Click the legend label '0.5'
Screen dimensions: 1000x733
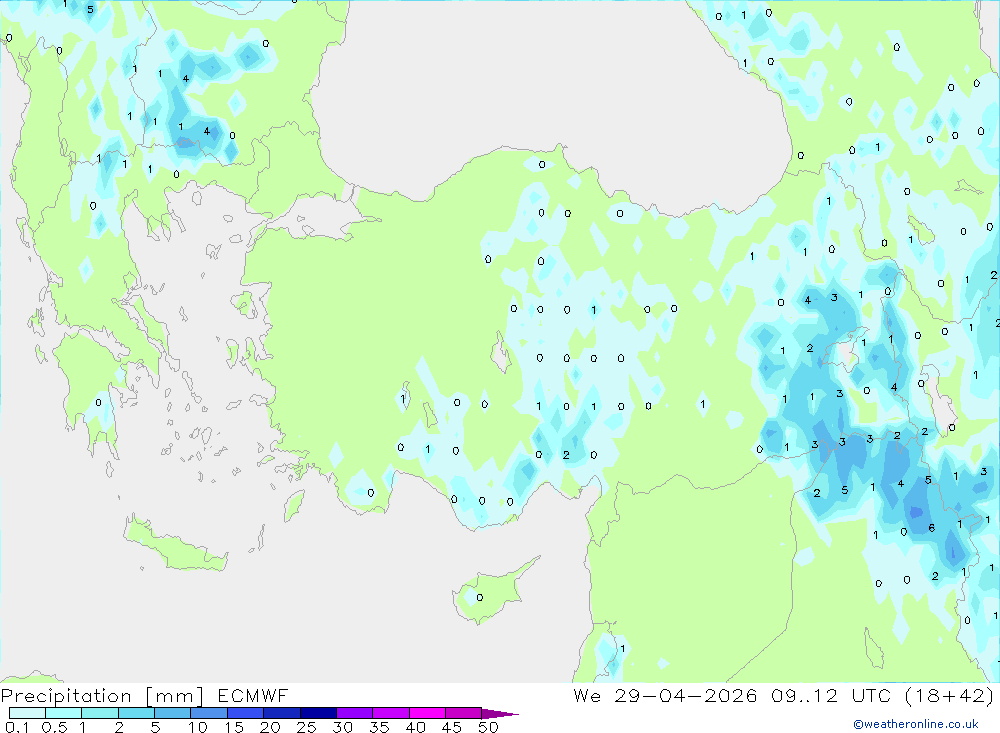click(54, 727)
